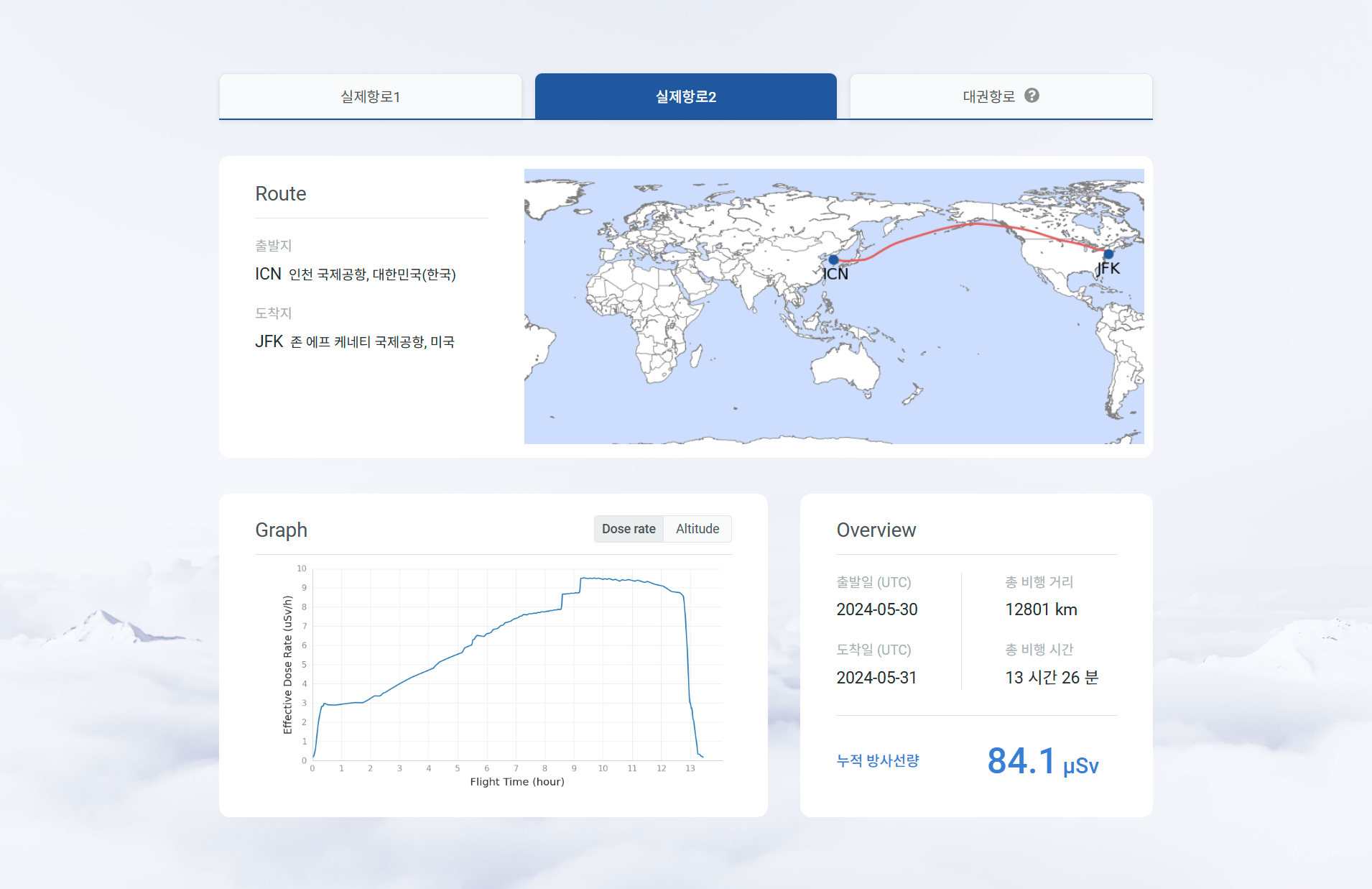Click the 총 비행 시간 label
Image resolution: width=1372 pixels, height=889 pixels.
pos(1039,650)
